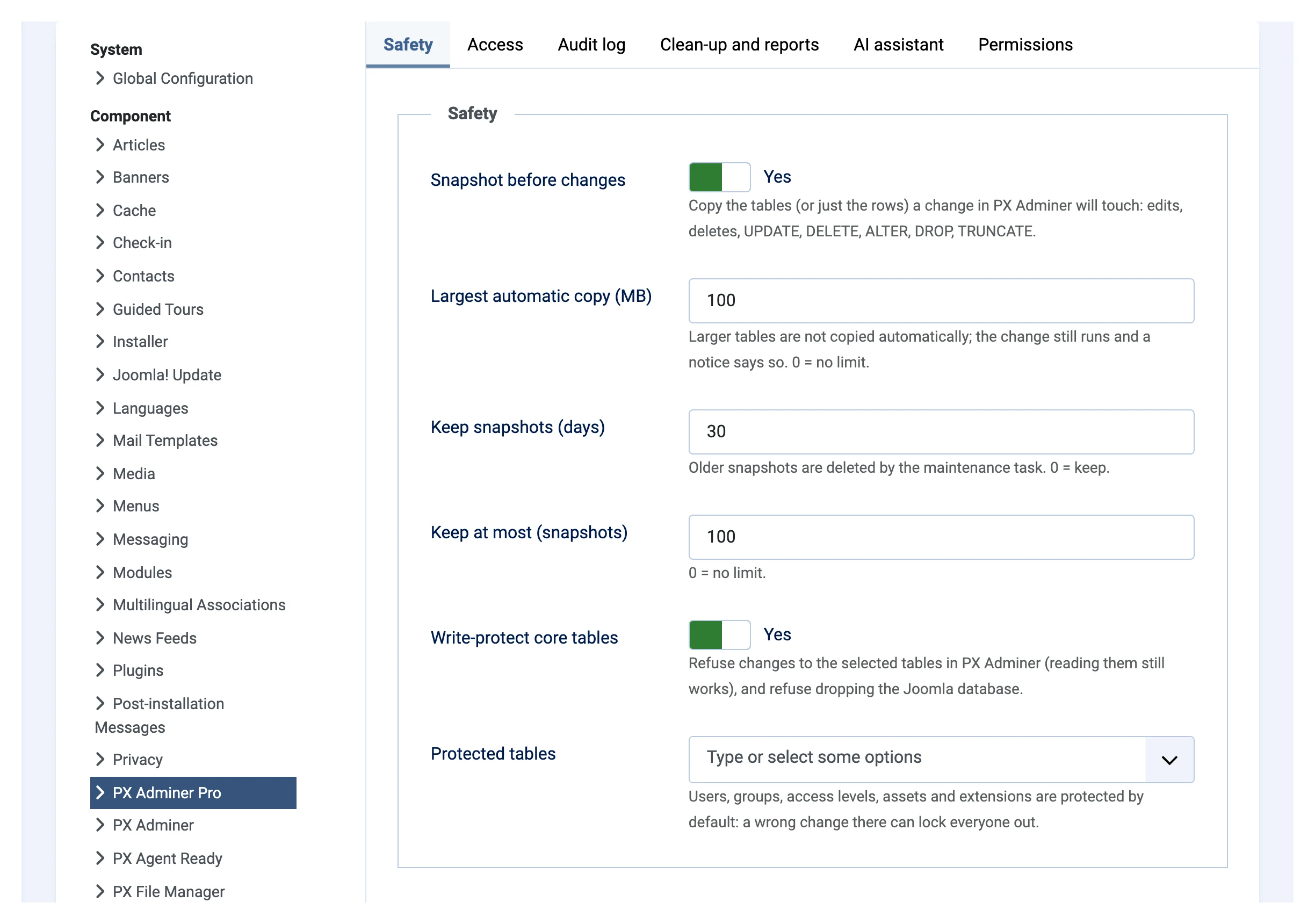Select PX Adminer Pro in sidebar
The image size is (1315, 924).
click(193, 793)
